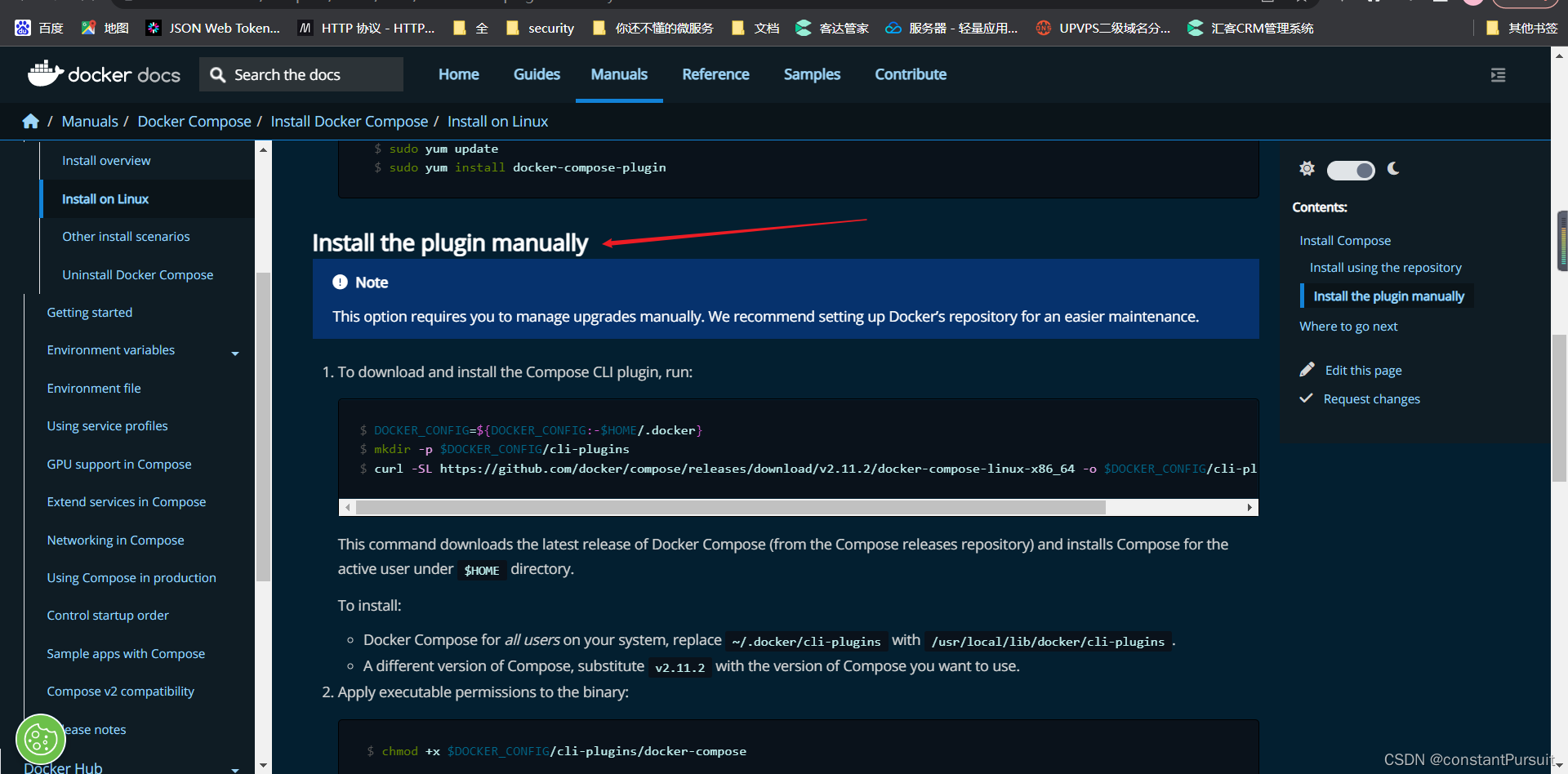Expand the Docker Hub sidebar section
This screenshot has height=774, width=1568.
235,769
